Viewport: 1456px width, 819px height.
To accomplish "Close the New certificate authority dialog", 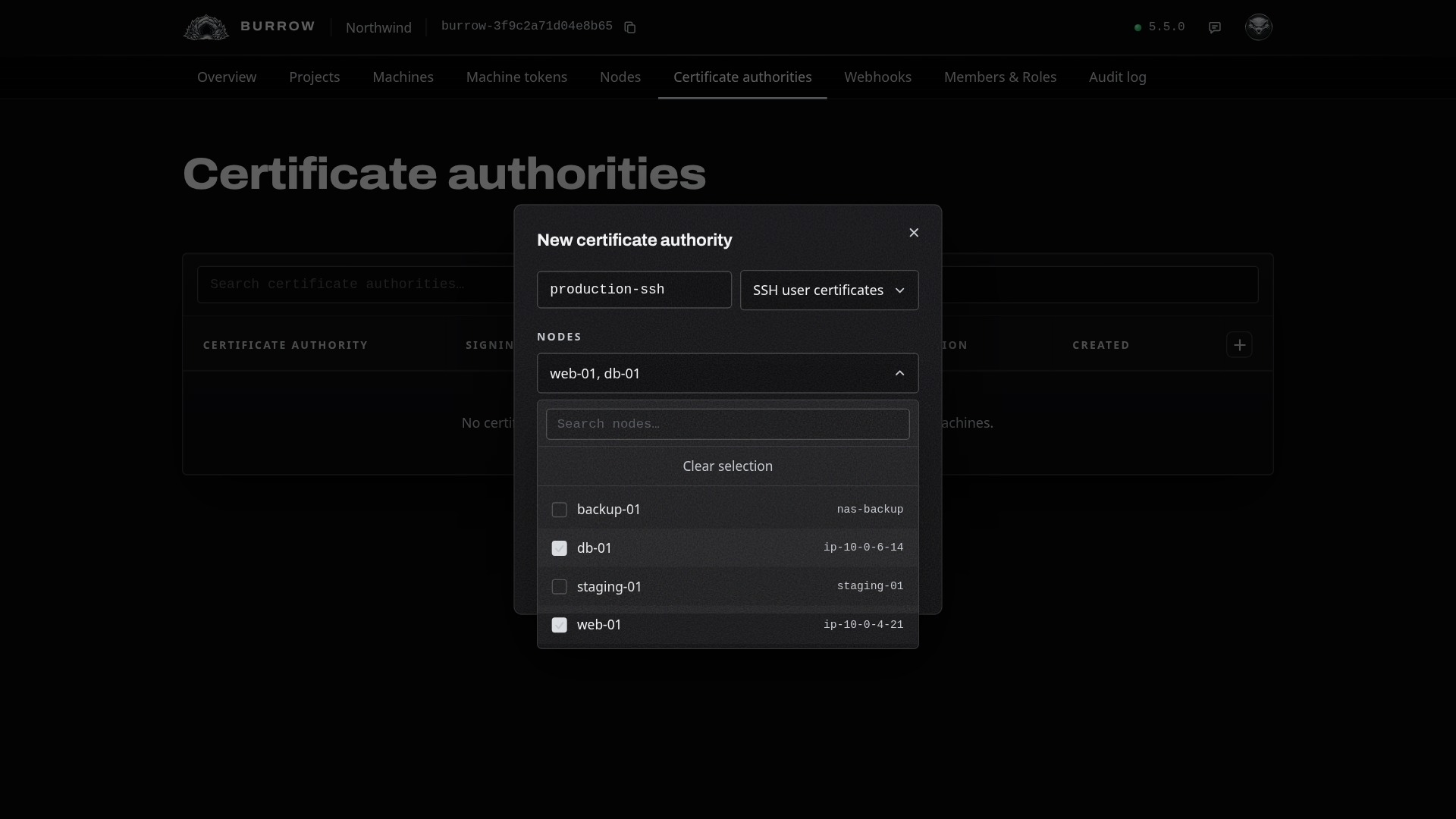I will 914,233.
